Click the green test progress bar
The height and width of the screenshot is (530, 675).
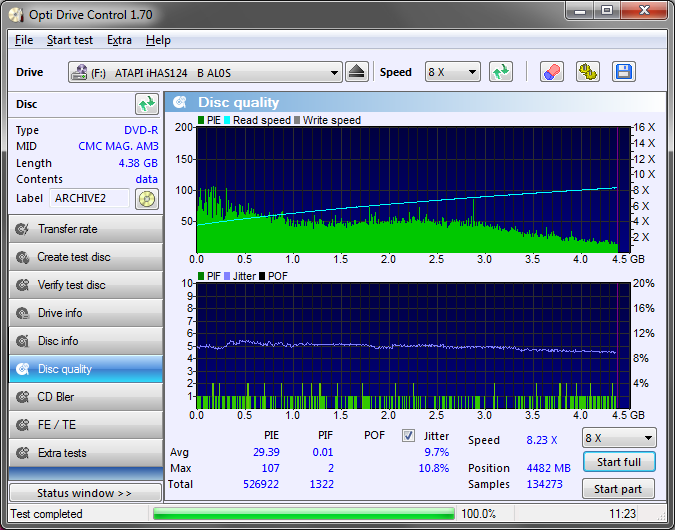click(x=303, y=514)
